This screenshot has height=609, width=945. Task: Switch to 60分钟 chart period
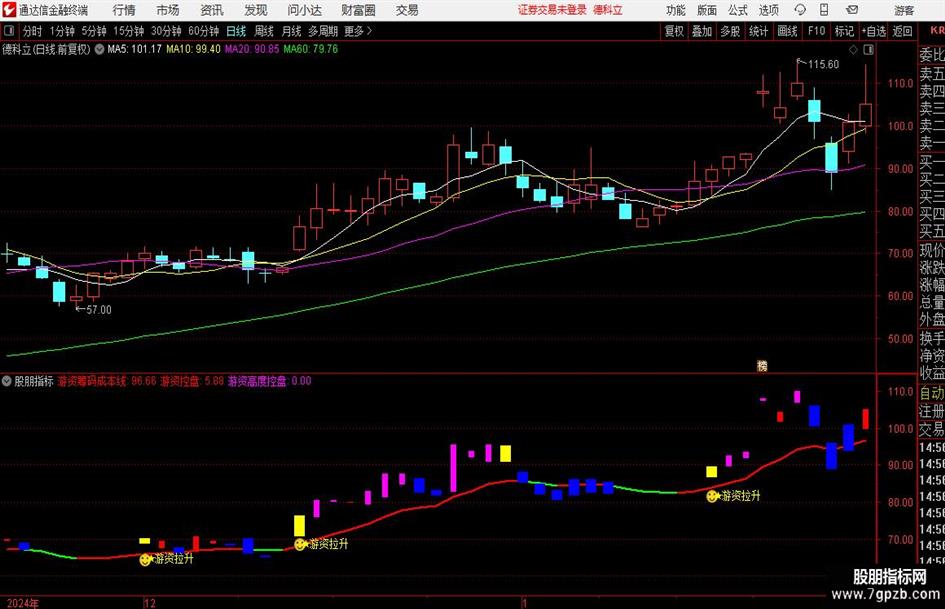pyautogui.click(x=204, y=31)
